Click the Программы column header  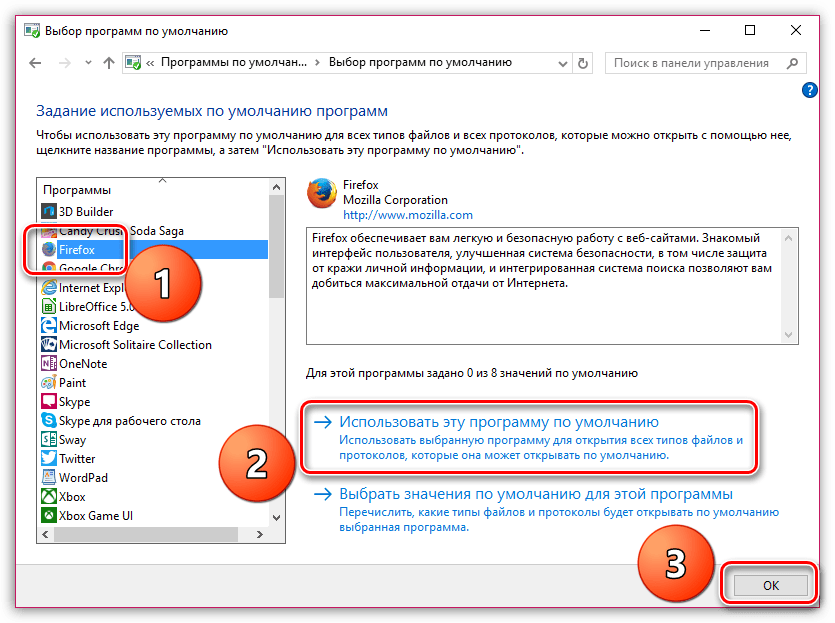click(77, 190)
